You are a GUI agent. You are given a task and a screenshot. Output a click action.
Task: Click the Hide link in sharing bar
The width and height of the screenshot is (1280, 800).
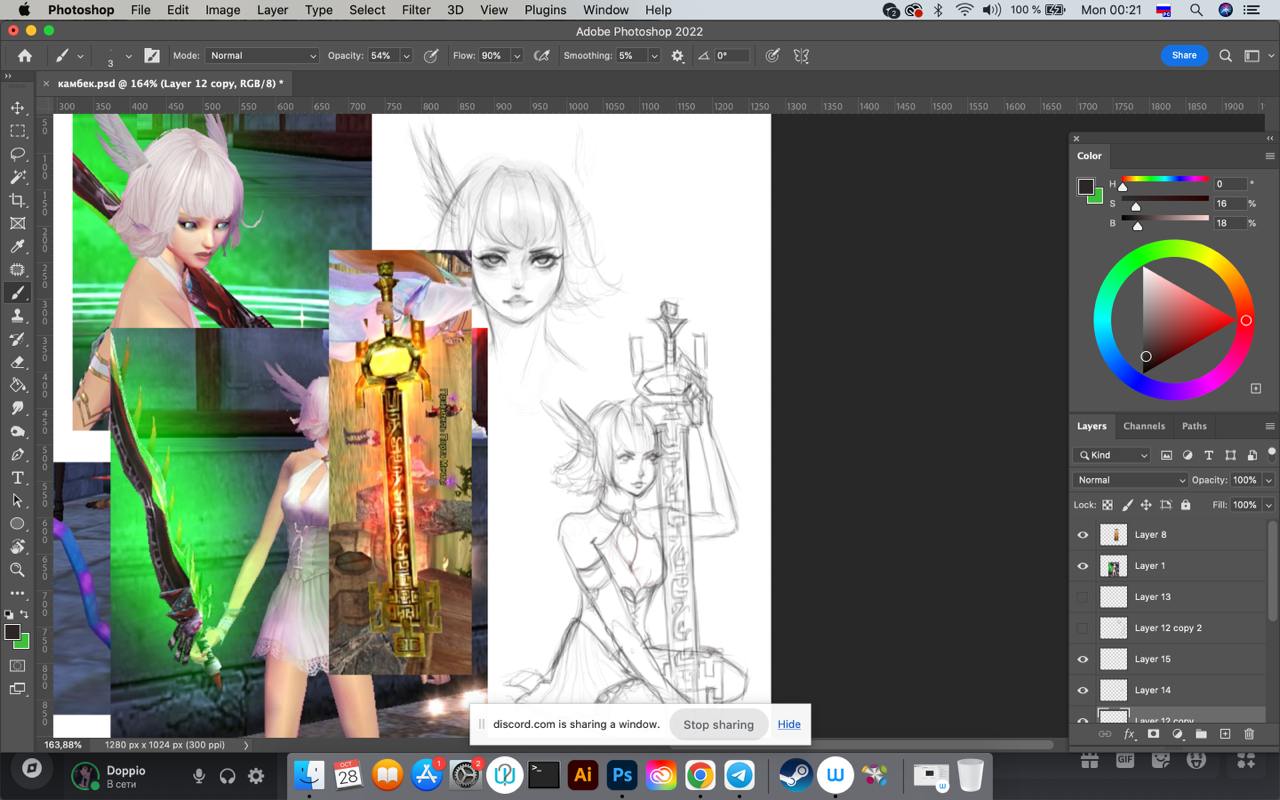click(789, 724)
